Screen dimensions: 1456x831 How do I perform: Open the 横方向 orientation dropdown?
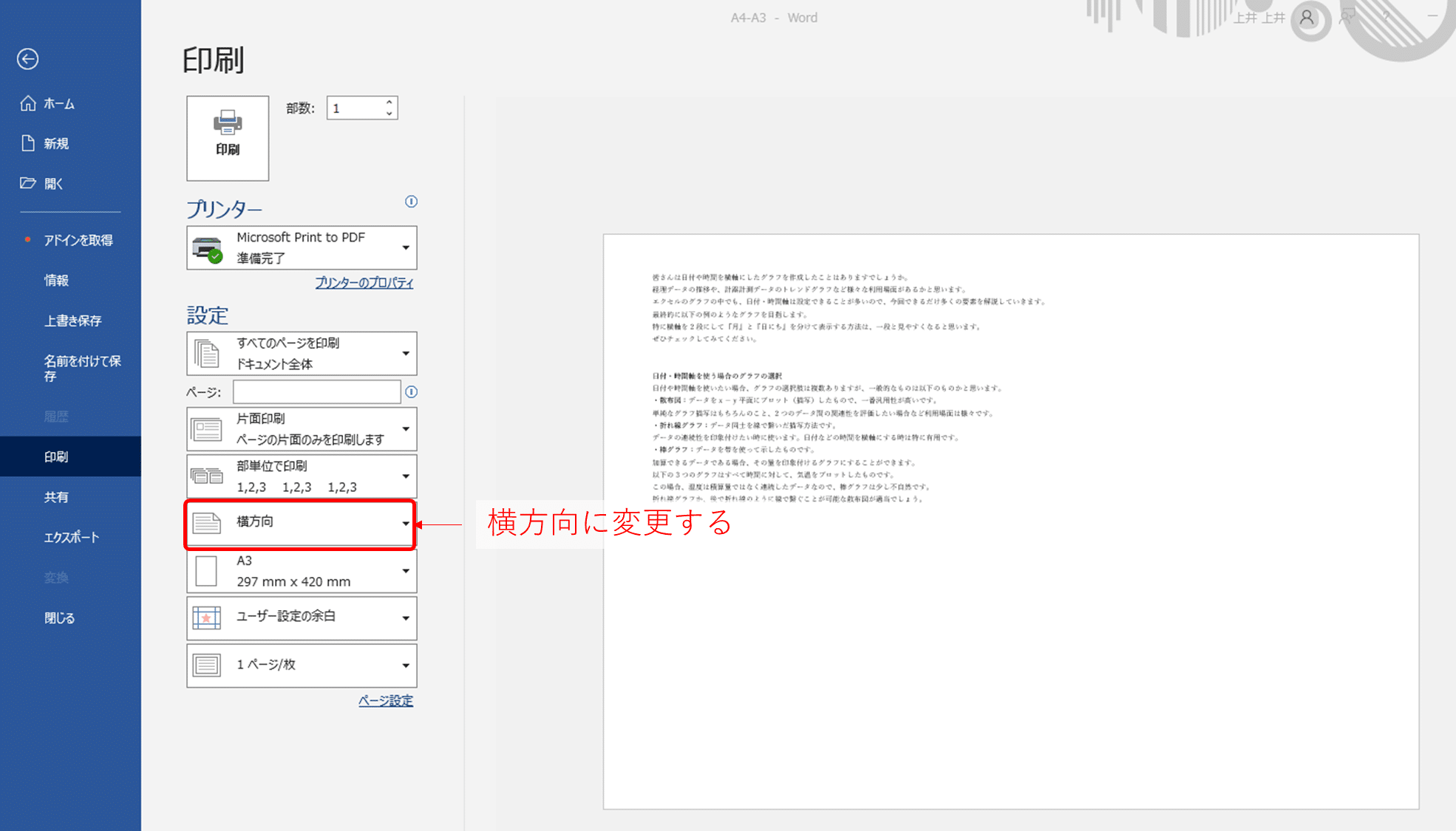point(405,523)
